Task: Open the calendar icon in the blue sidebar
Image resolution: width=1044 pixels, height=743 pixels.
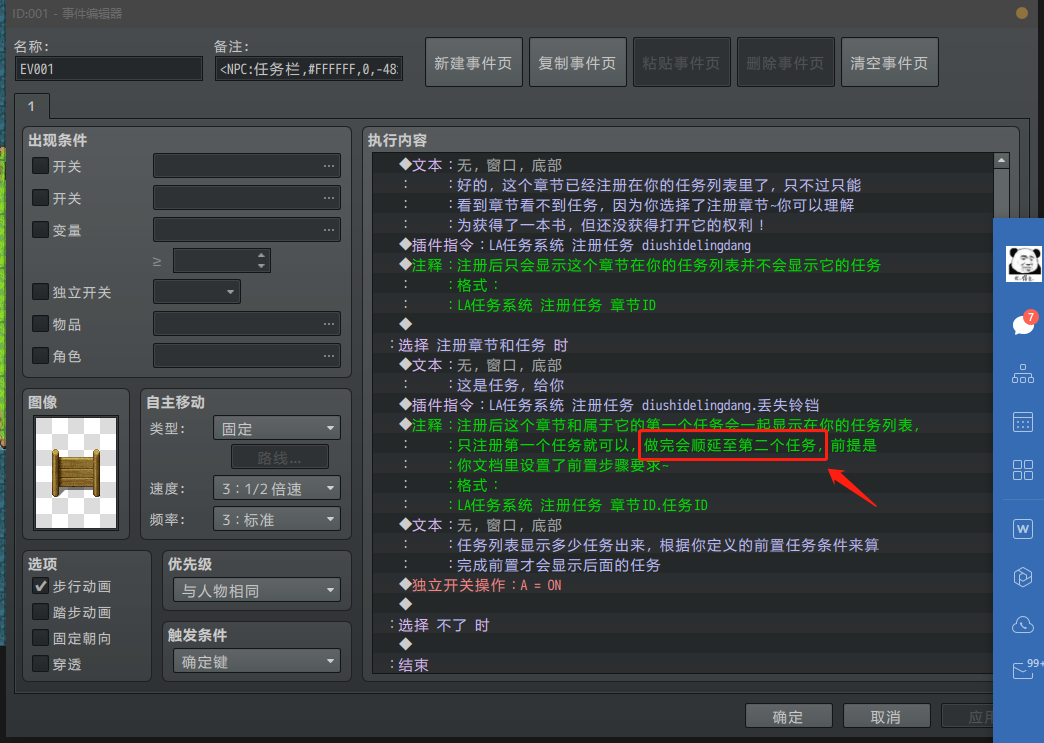Action: pyautogui.click(x=1023, y=422)
